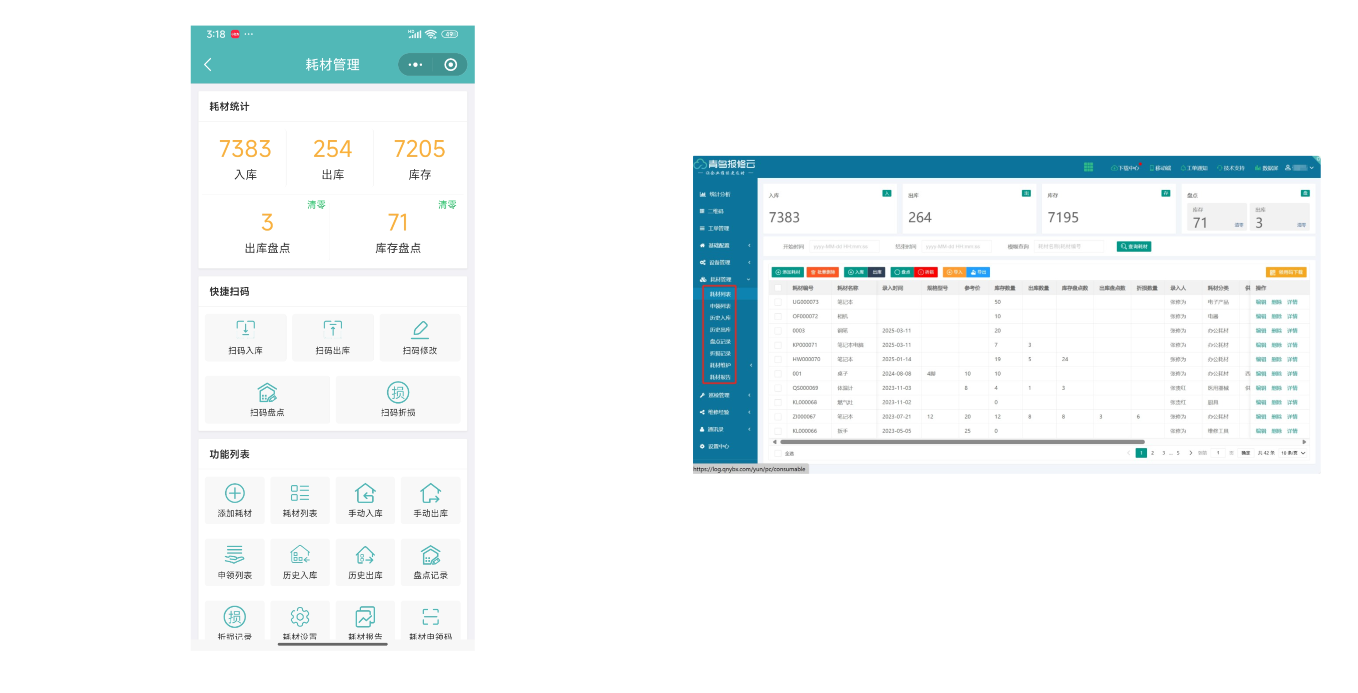The width and height of the screenshot is (1358, 693).
Task: Check the 全选 checkbox below the table
Action: 777,453
